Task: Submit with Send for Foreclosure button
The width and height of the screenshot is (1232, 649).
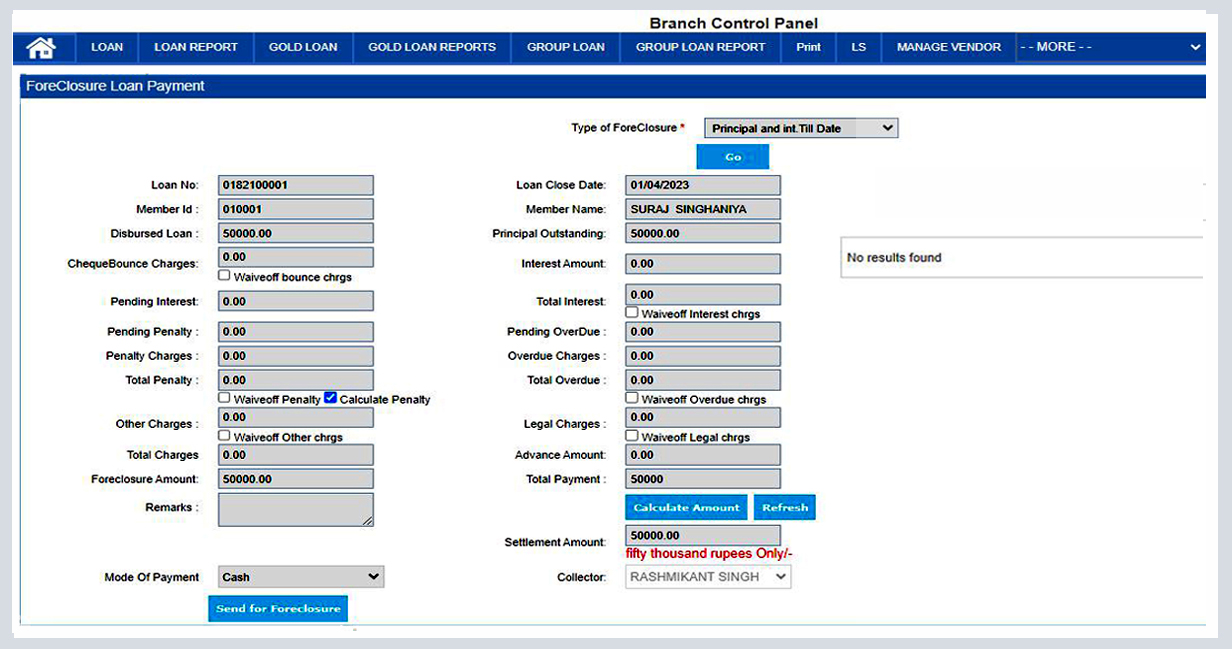Action: coord(277,608)
